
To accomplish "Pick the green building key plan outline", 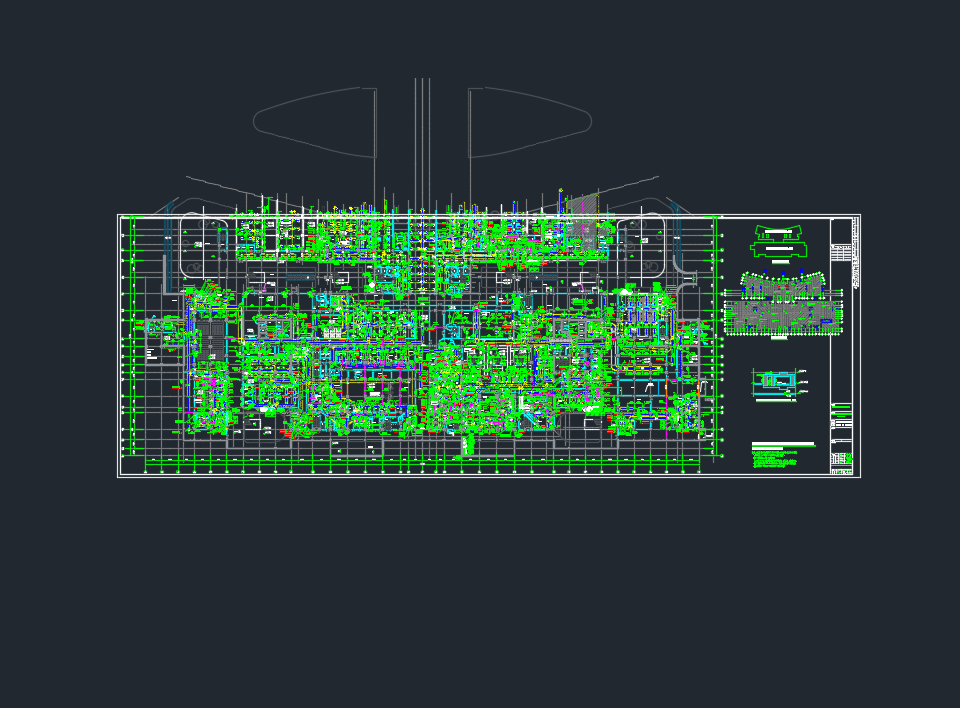I will (778, 241).
